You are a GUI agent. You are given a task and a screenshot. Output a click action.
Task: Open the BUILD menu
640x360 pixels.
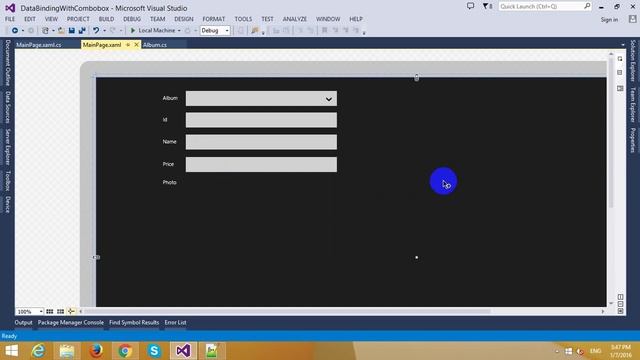pyautogui.click(x=107, y=19)
